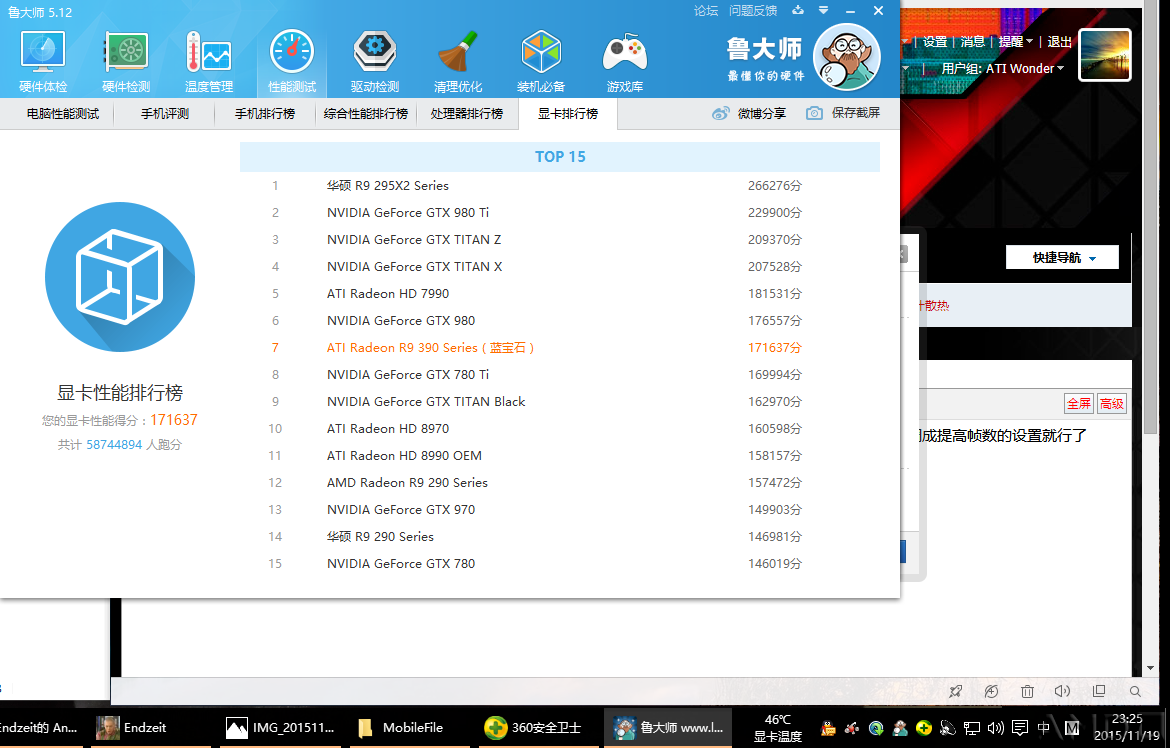Screen dimensions: 1170x748
Task: Click the graphics card cube logo
Action: [119, 277]
